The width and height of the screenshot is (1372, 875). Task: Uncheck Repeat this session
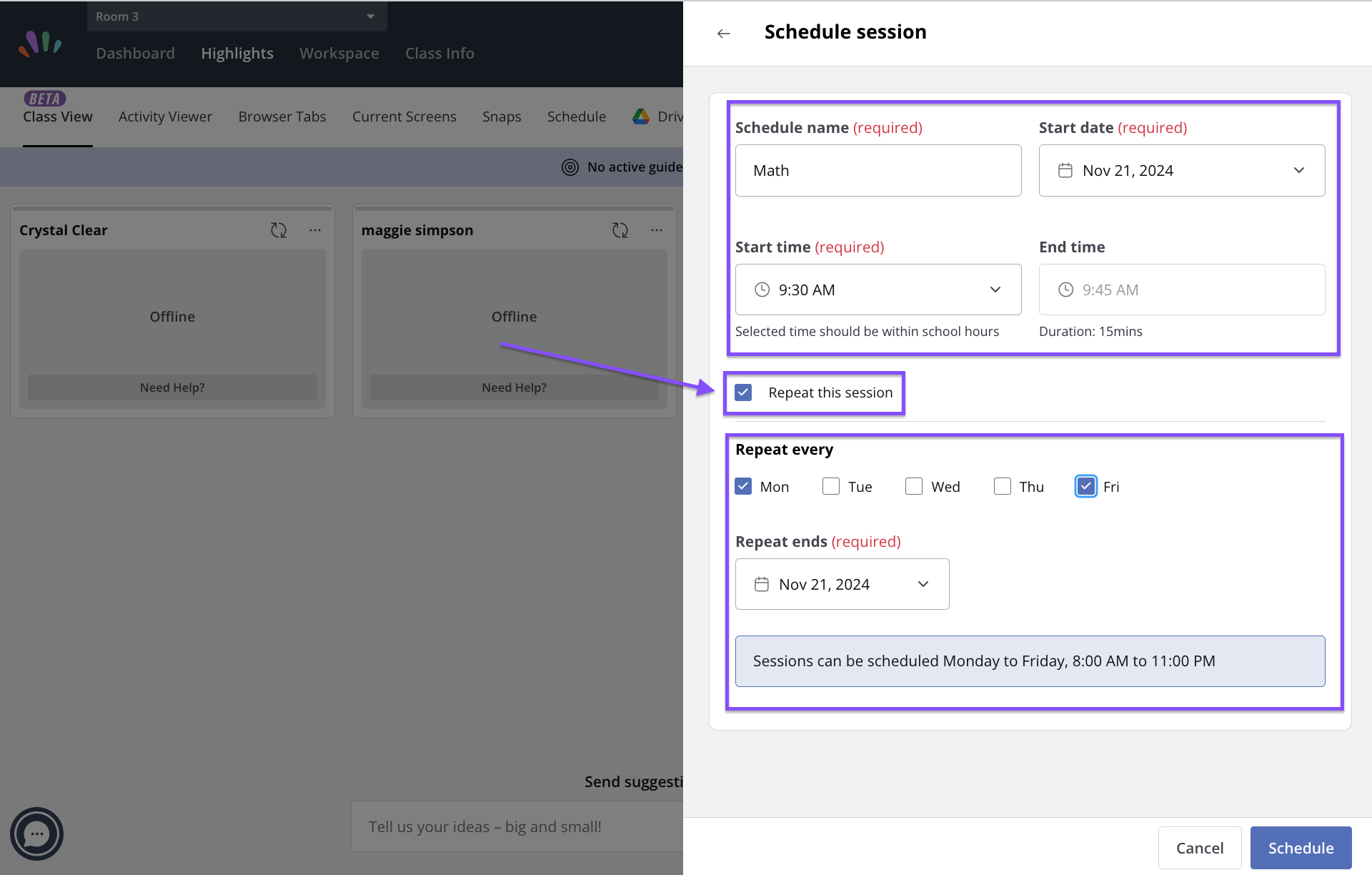tap(744, 392)
